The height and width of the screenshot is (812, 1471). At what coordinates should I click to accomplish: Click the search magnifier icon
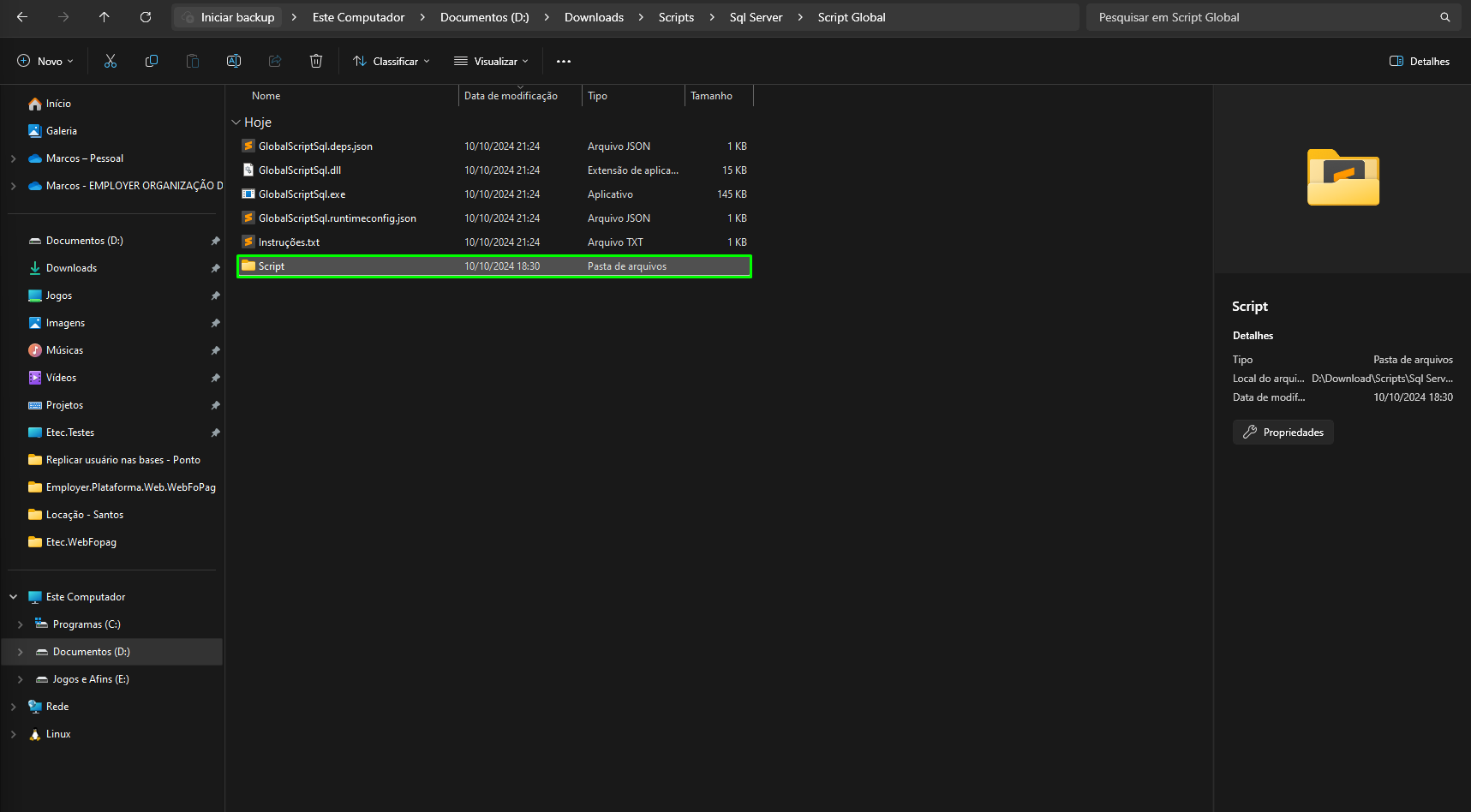coord(1445,17)
